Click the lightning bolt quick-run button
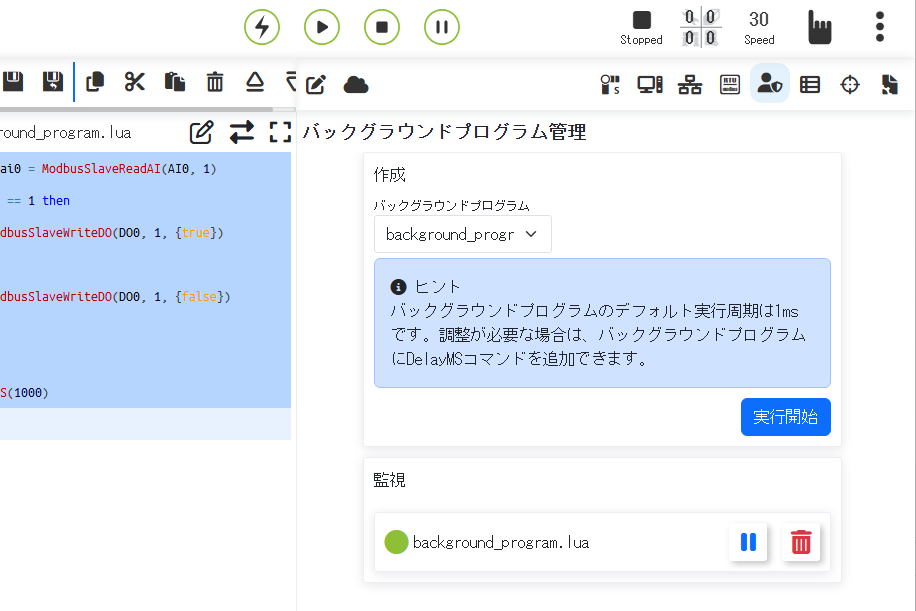Image resolution: width=916 pixels, height=611 pixels. pyautogui.click(x=262, y=27)
